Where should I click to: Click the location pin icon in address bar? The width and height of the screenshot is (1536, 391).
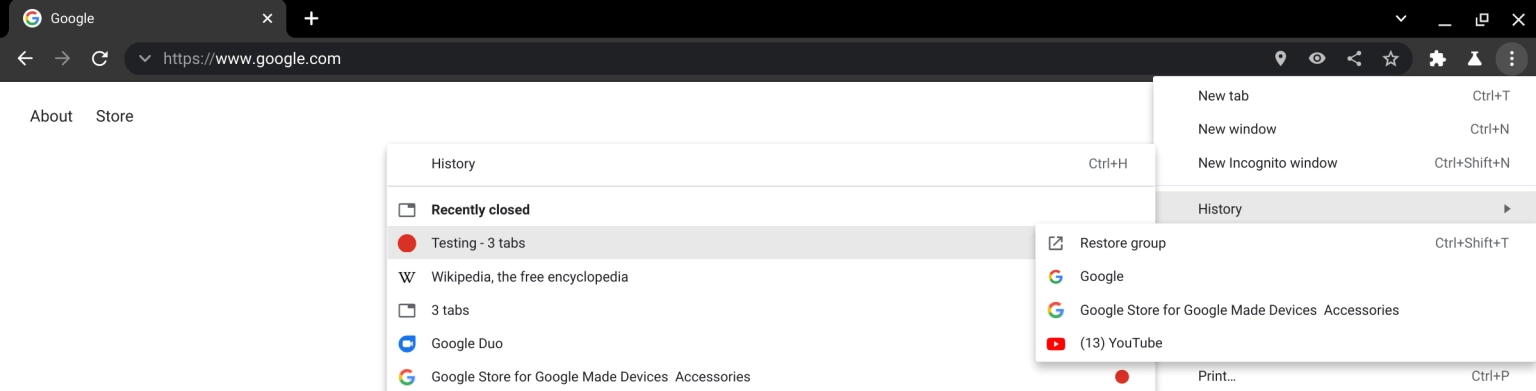(x=1280, y=59)
